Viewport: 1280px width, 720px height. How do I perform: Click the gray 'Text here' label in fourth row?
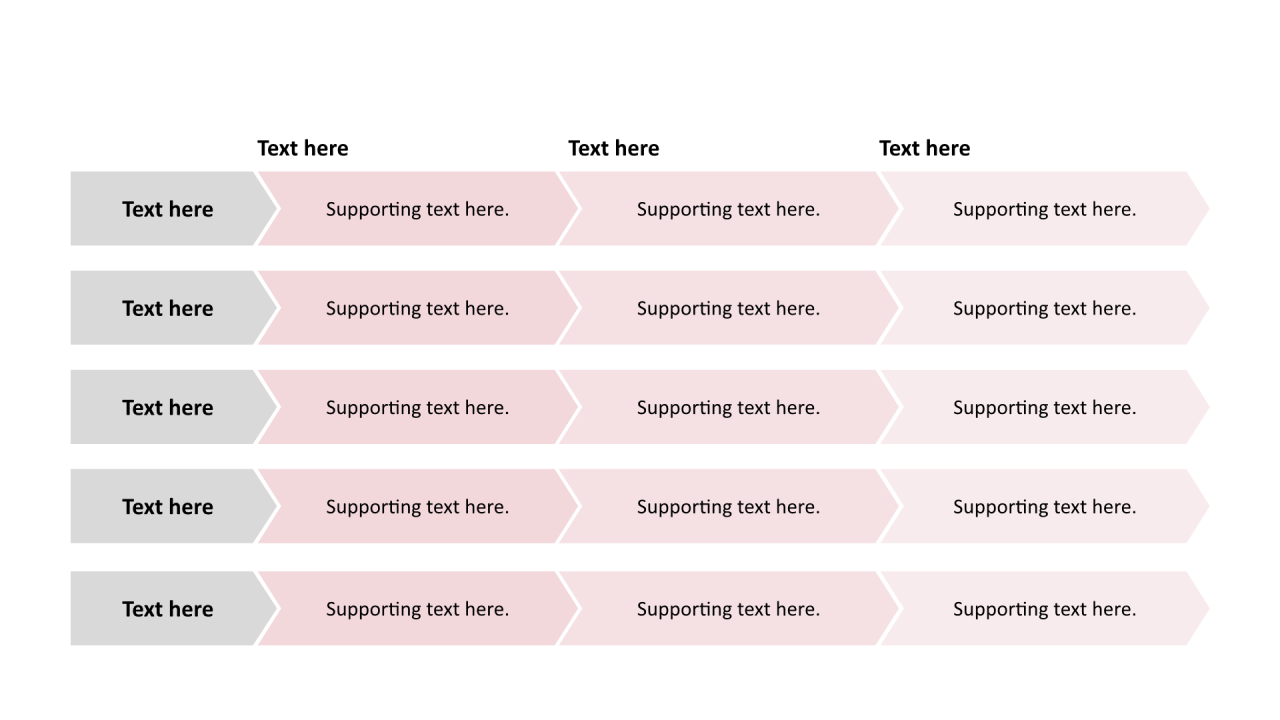click(168, 506)
